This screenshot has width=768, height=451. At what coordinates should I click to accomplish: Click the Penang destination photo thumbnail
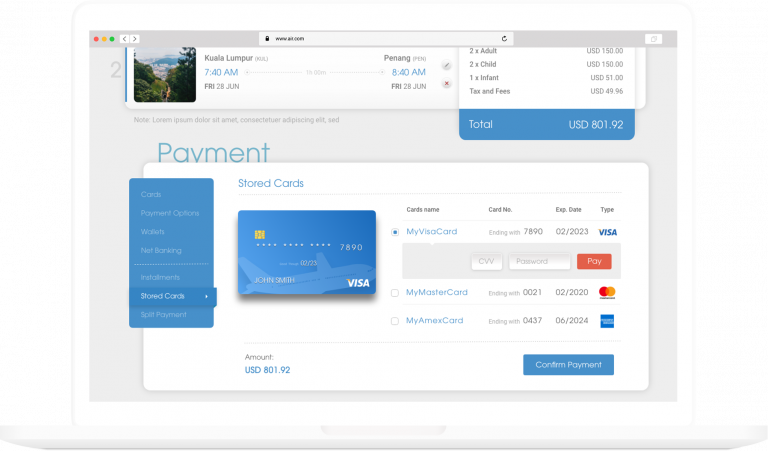[165, 74]
